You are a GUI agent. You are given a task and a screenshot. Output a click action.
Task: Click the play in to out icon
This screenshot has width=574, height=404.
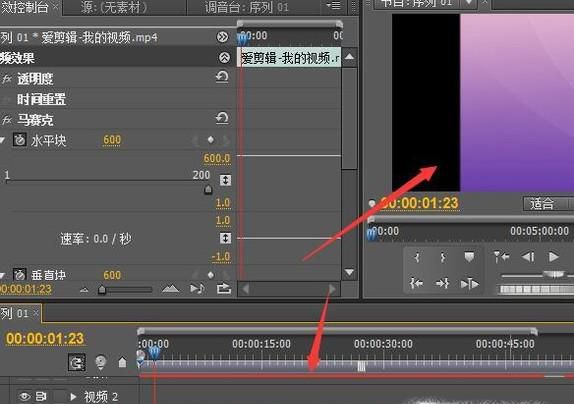tap(469, 284)
